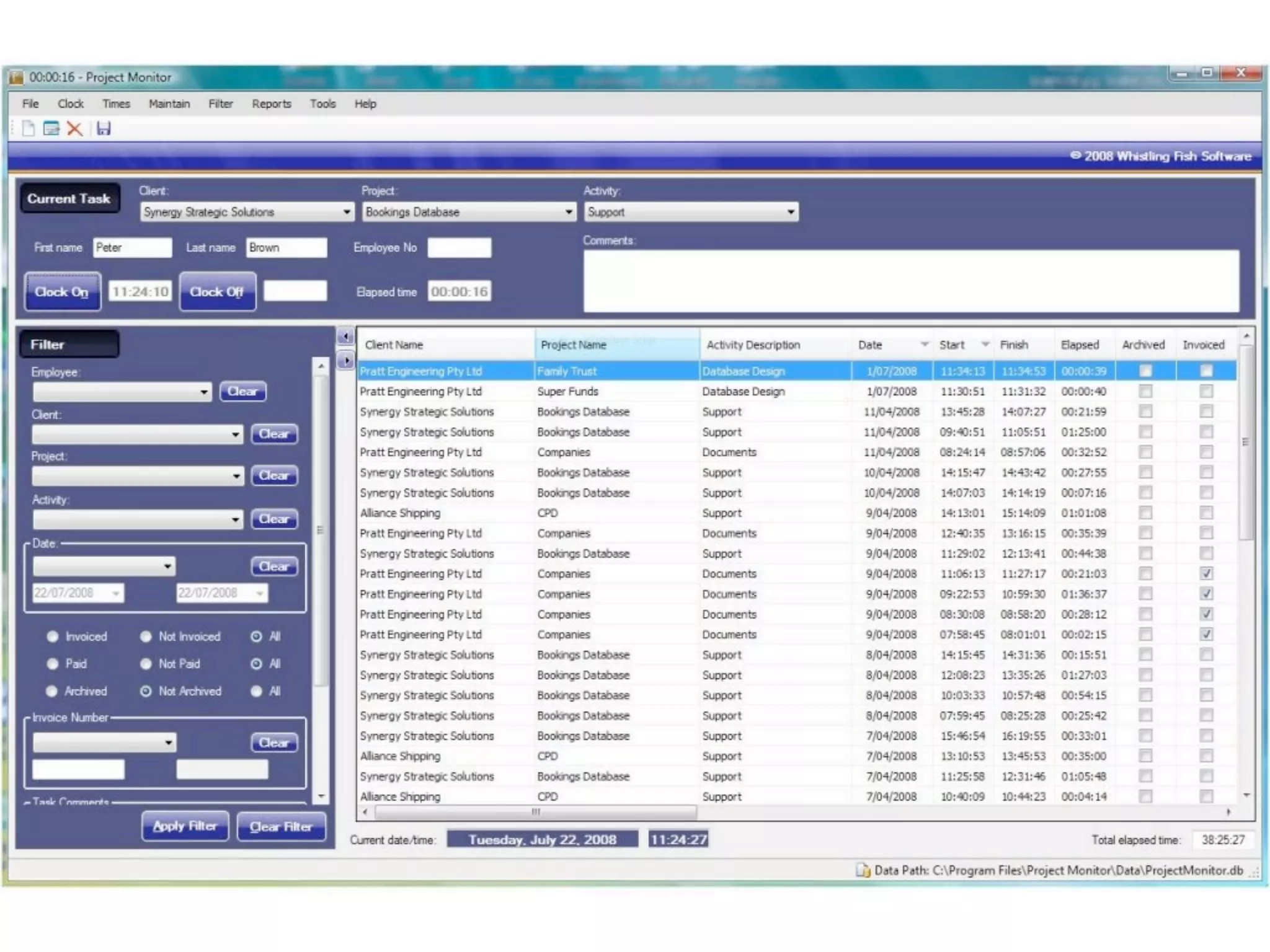The height and width of the screenshot is (952, 1270).
Task: Open the Current Task Client dropdown
Action: tap(347, 212)
